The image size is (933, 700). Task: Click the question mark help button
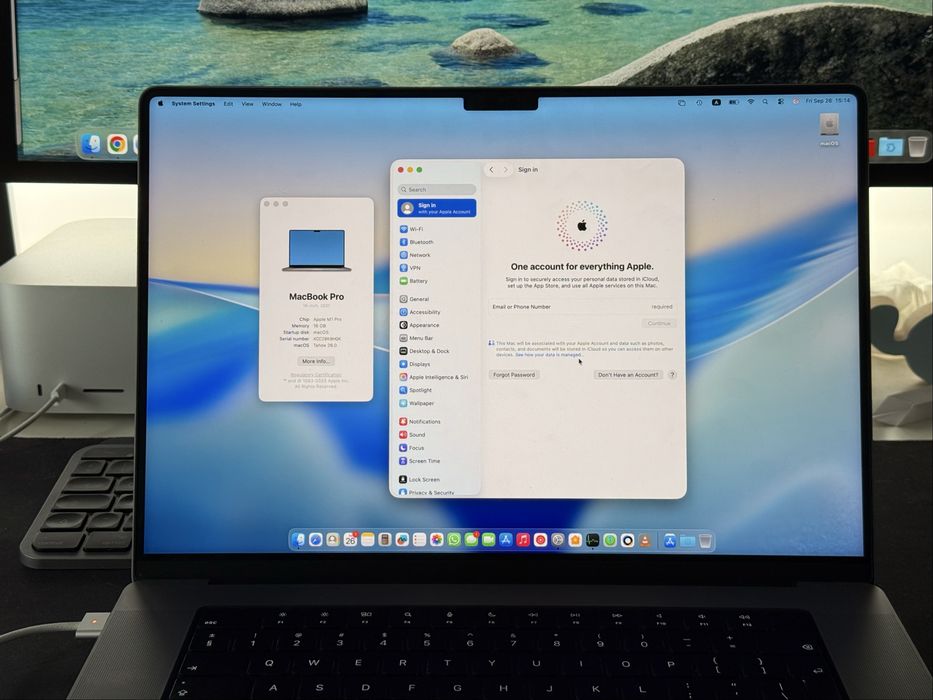pos(672,375)
